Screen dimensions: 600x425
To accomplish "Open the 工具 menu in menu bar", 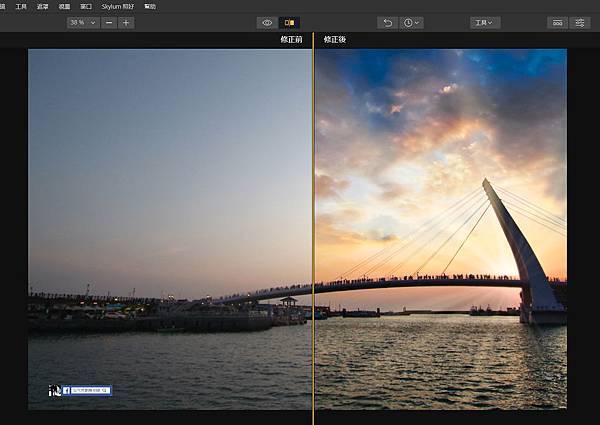I will click(21, 6).
